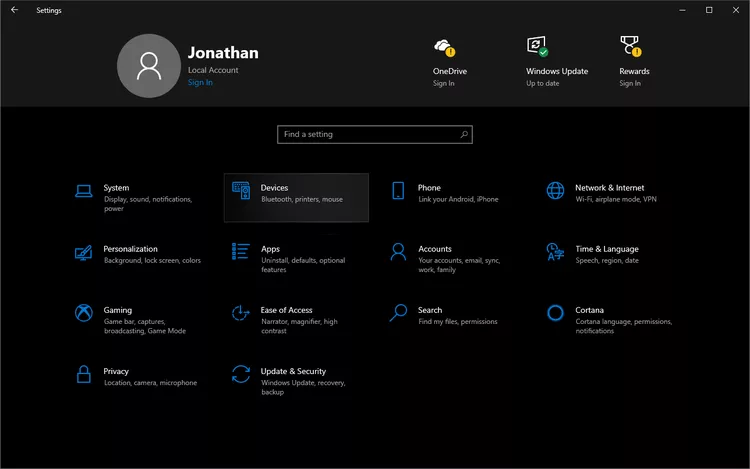Open the Gaming Xbox icon

point(84,313)
